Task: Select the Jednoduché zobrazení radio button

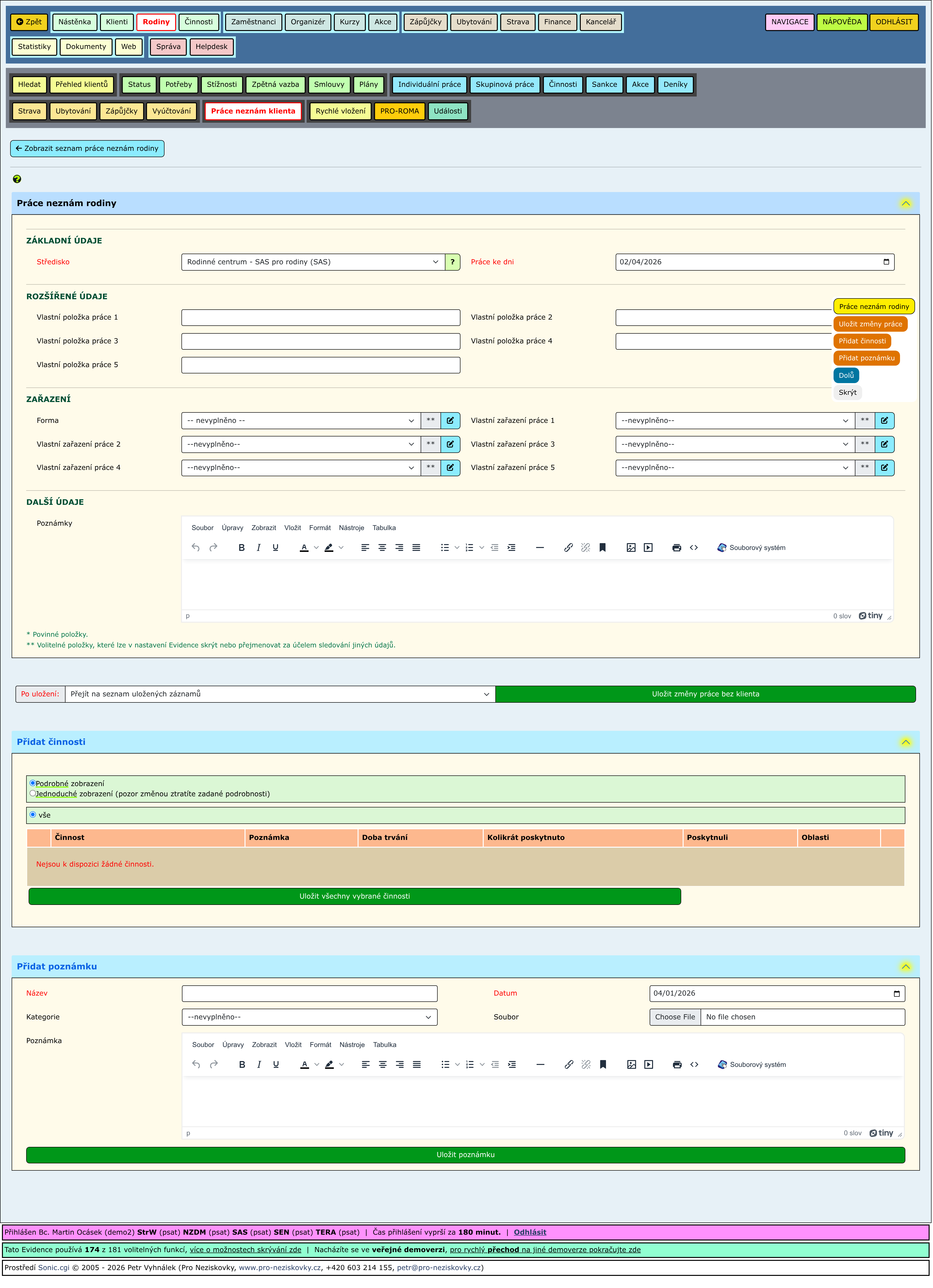Action: (33, 793)
